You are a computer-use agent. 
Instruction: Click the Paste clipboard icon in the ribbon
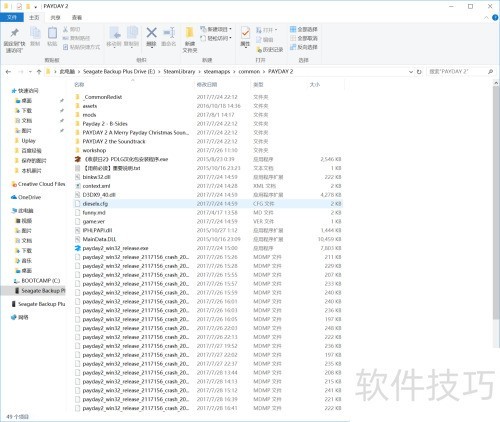(52, 33)
